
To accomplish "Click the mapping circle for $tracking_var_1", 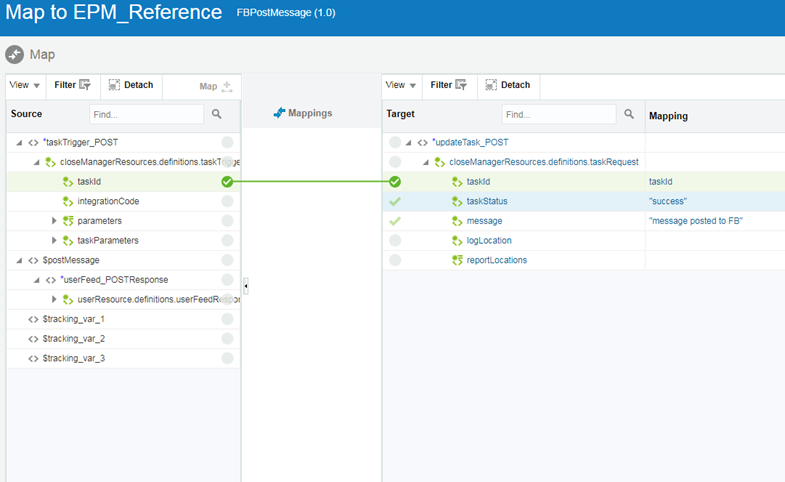I will [x=227, y=319].
